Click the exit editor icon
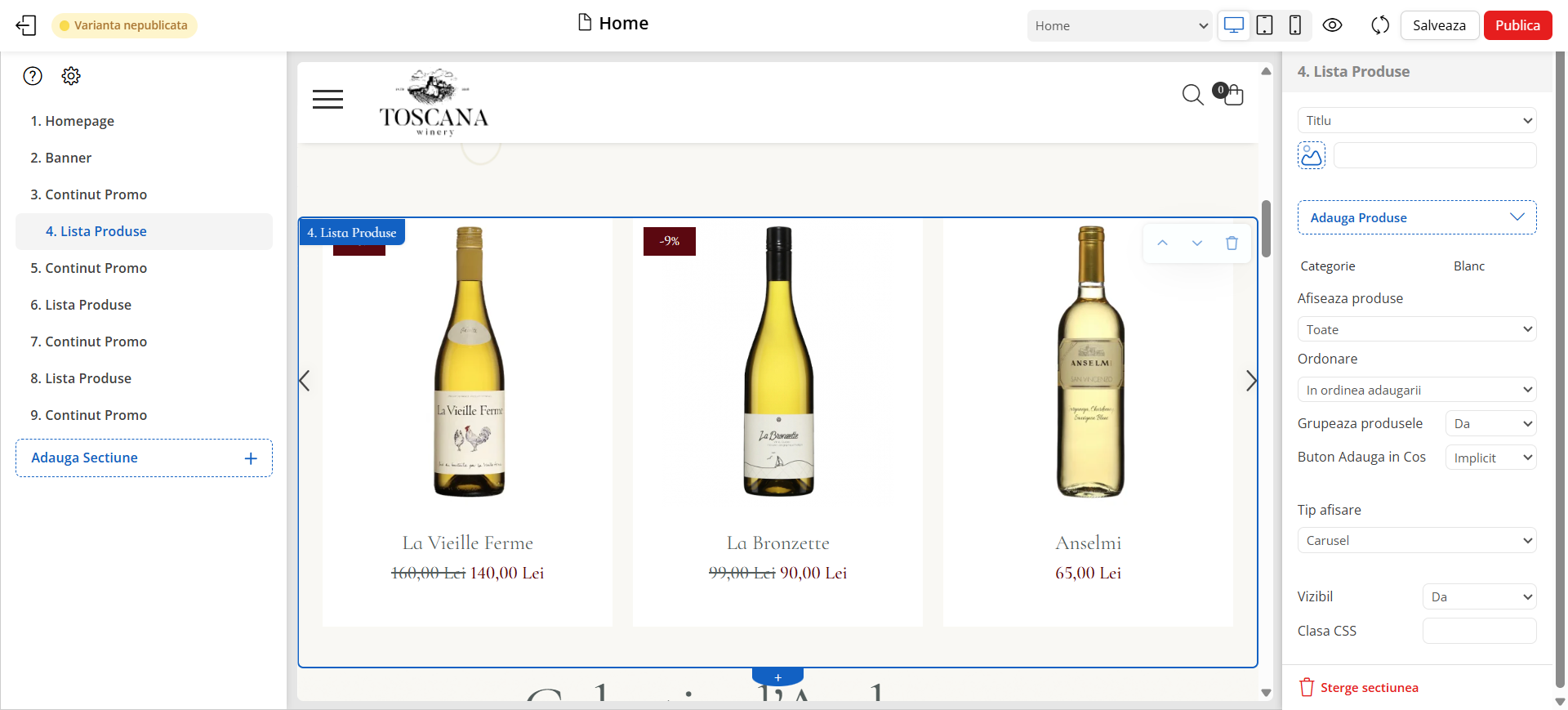1568x710 pixels. tap(26, 25)
